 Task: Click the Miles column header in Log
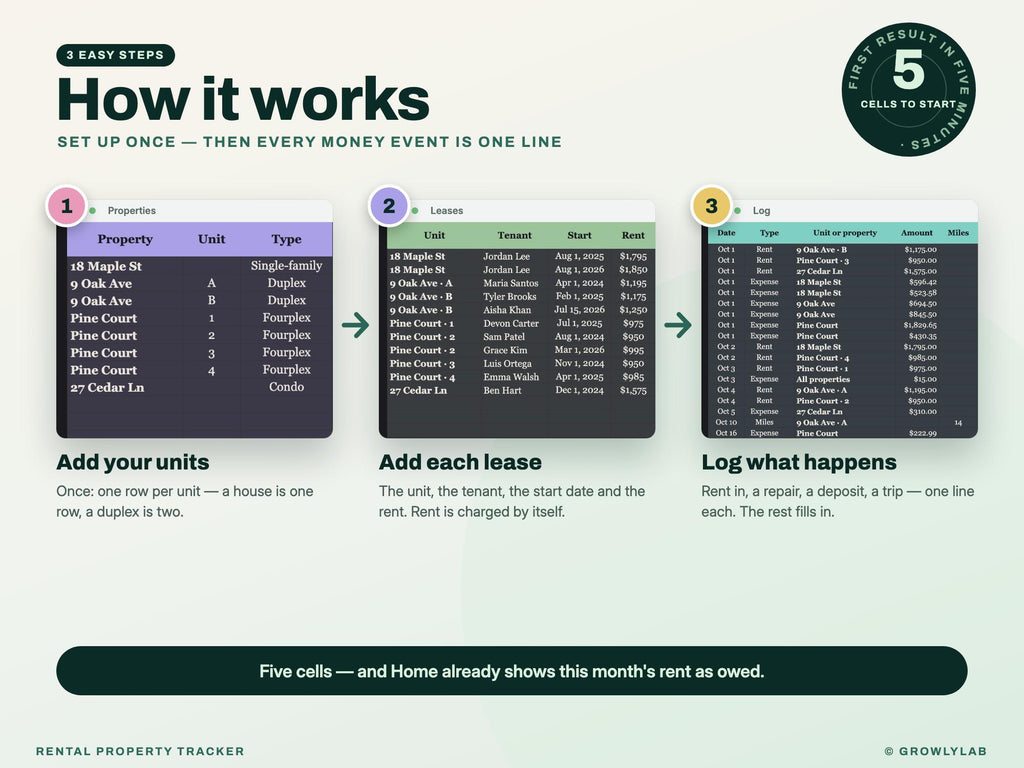click(x=958, y=232)
